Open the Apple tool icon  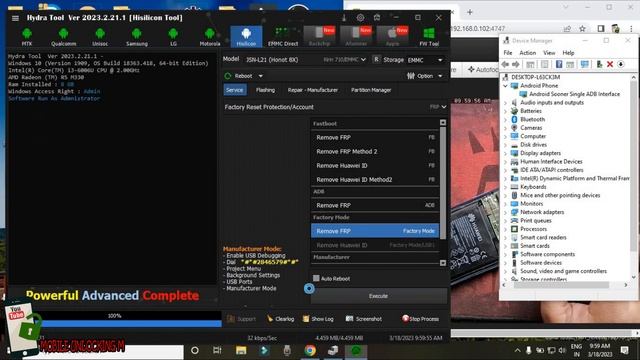pos(392,37)
